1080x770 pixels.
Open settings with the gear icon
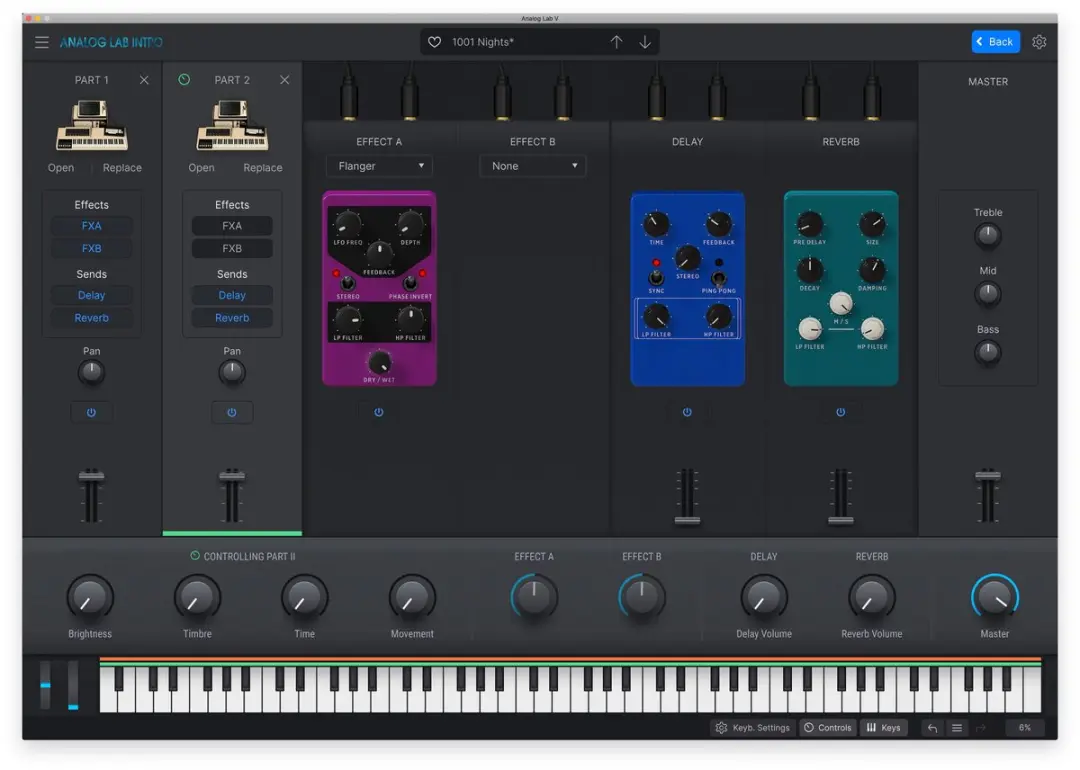point(1039,42)
